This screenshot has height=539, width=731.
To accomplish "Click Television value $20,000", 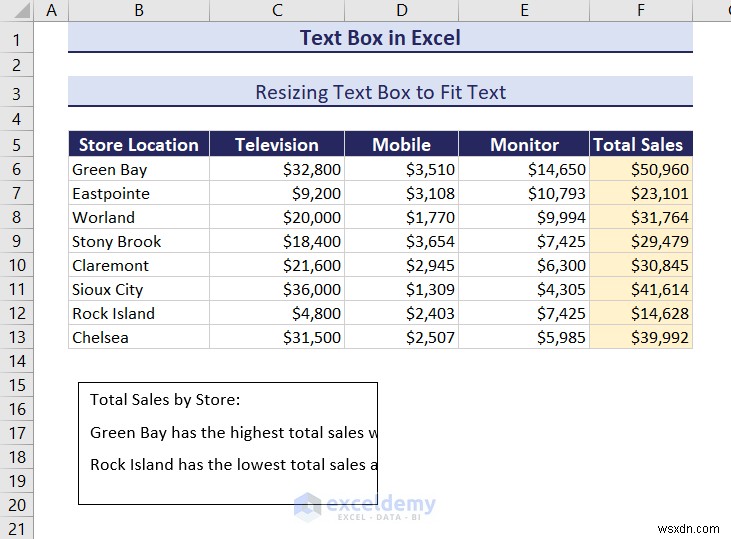I will [277, 217].
